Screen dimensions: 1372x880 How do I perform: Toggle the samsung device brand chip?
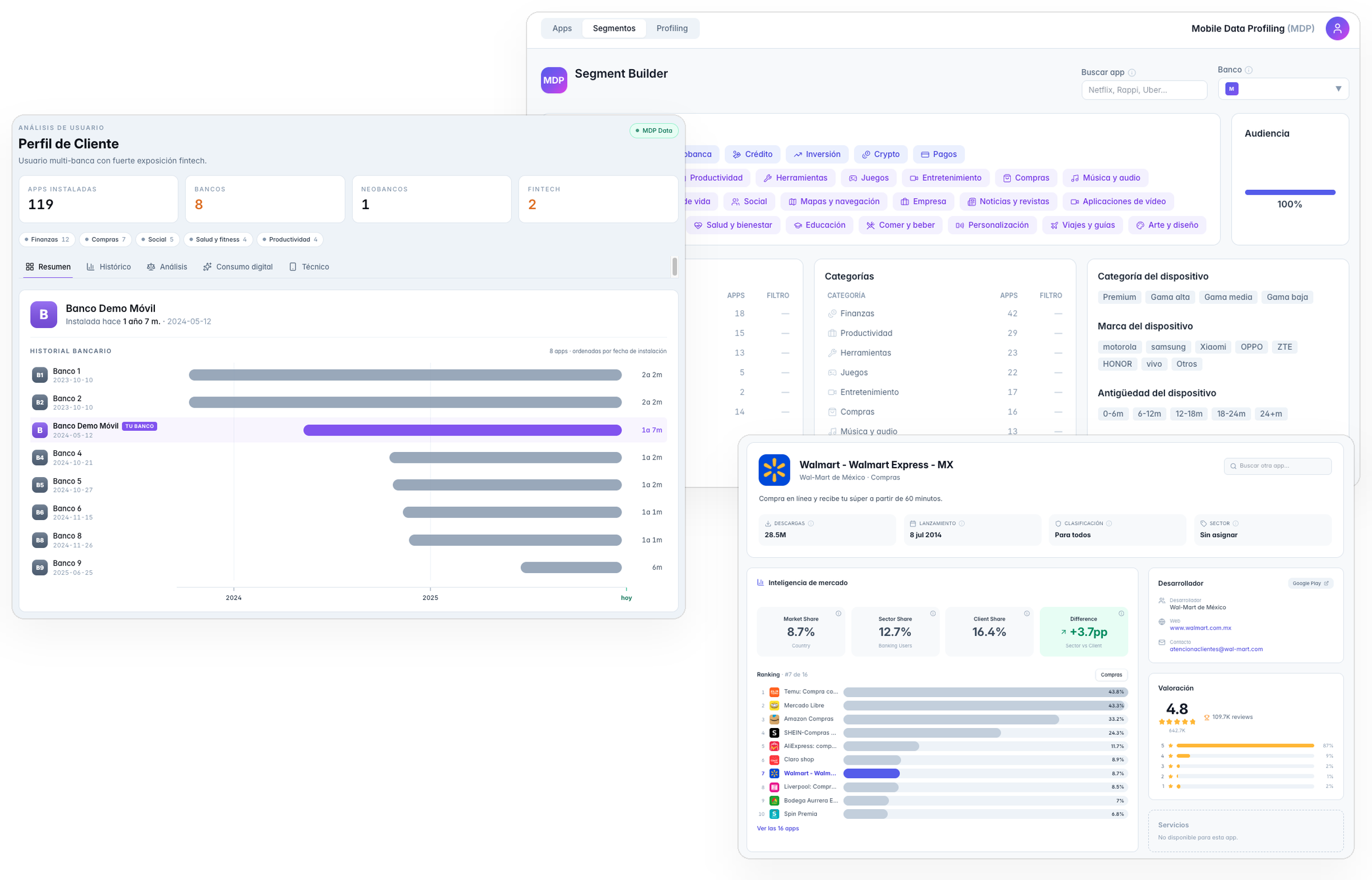pos(1168,347)
